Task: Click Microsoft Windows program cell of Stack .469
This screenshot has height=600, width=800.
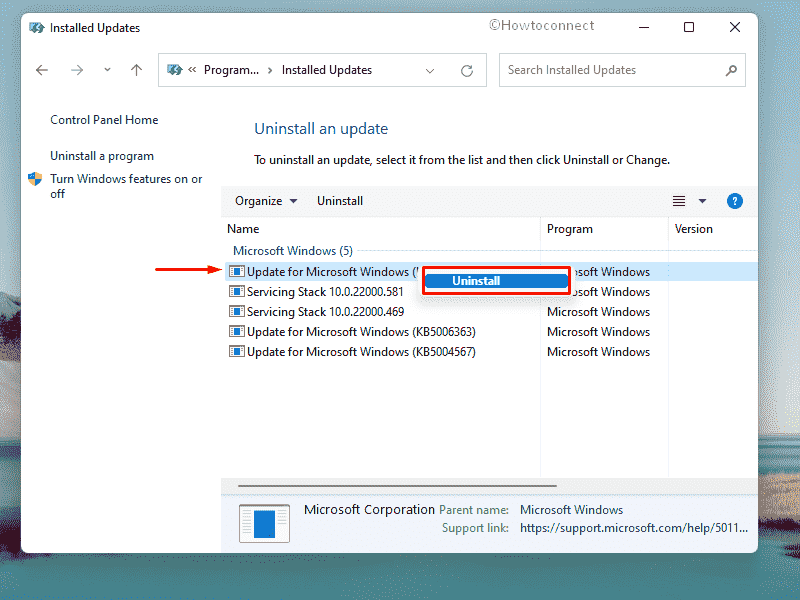Action: click(x=598, y=312)
